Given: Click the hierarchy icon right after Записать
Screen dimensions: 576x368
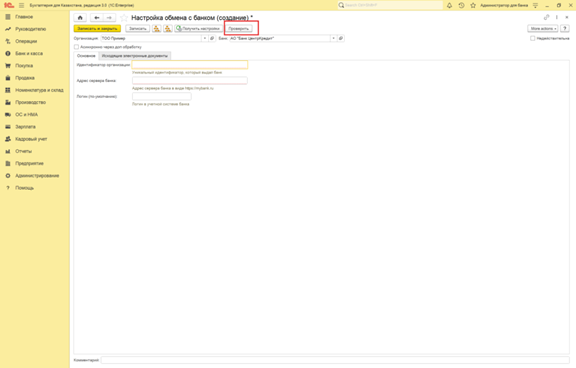Looking at the screenshot, I should pyautogui.click(x=156, y=29).
